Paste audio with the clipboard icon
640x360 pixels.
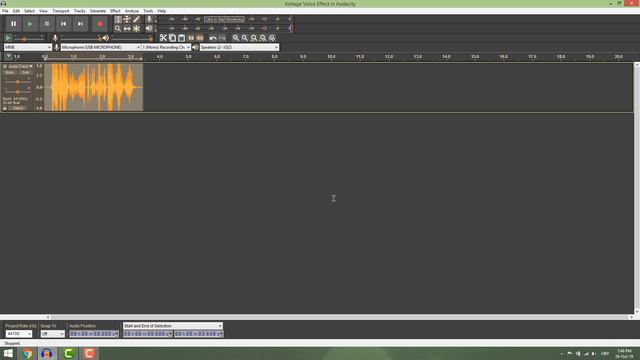tap(182, 38)
